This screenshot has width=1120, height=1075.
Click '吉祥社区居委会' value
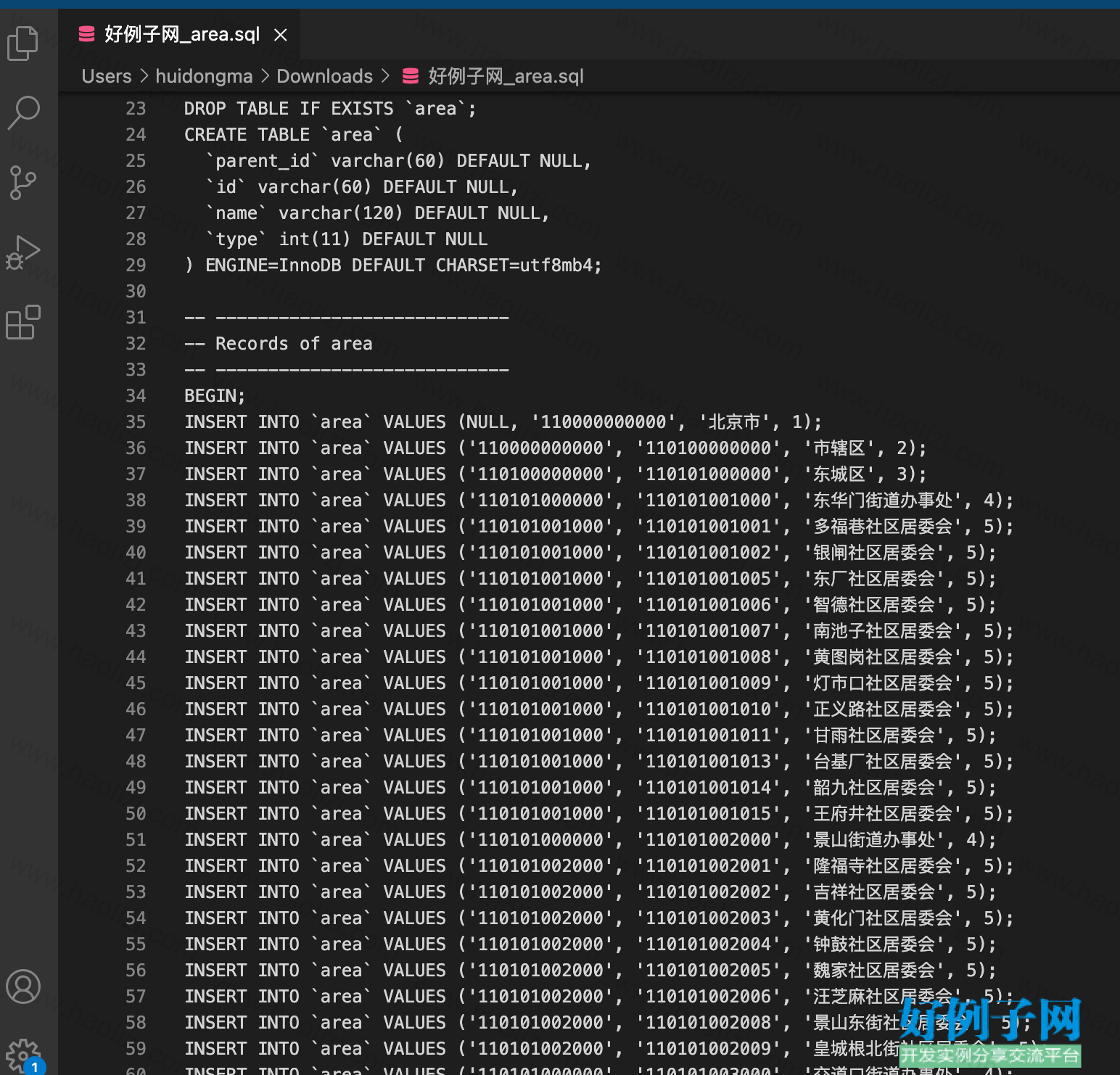[874, 892]
